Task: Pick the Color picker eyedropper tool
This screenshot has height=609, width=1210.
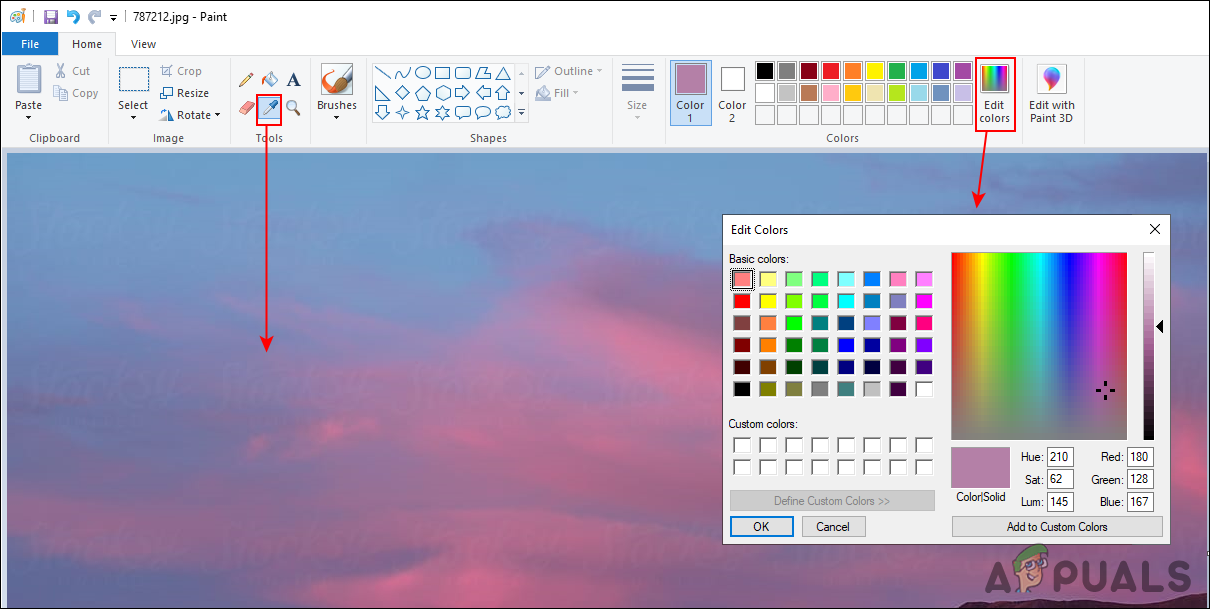Action: pyautogui.click(x=269, y=107)
